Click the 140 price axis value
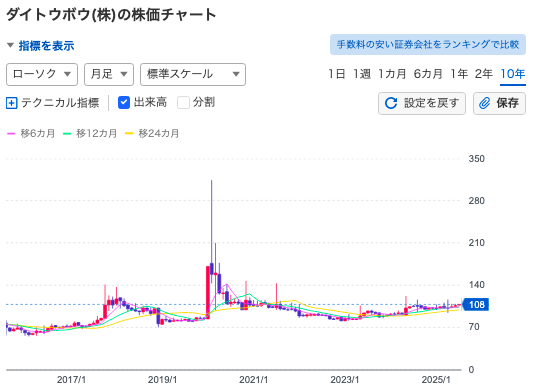Viewport: 533px width, 392px height. pyautogui.click(x=476, y=285)
